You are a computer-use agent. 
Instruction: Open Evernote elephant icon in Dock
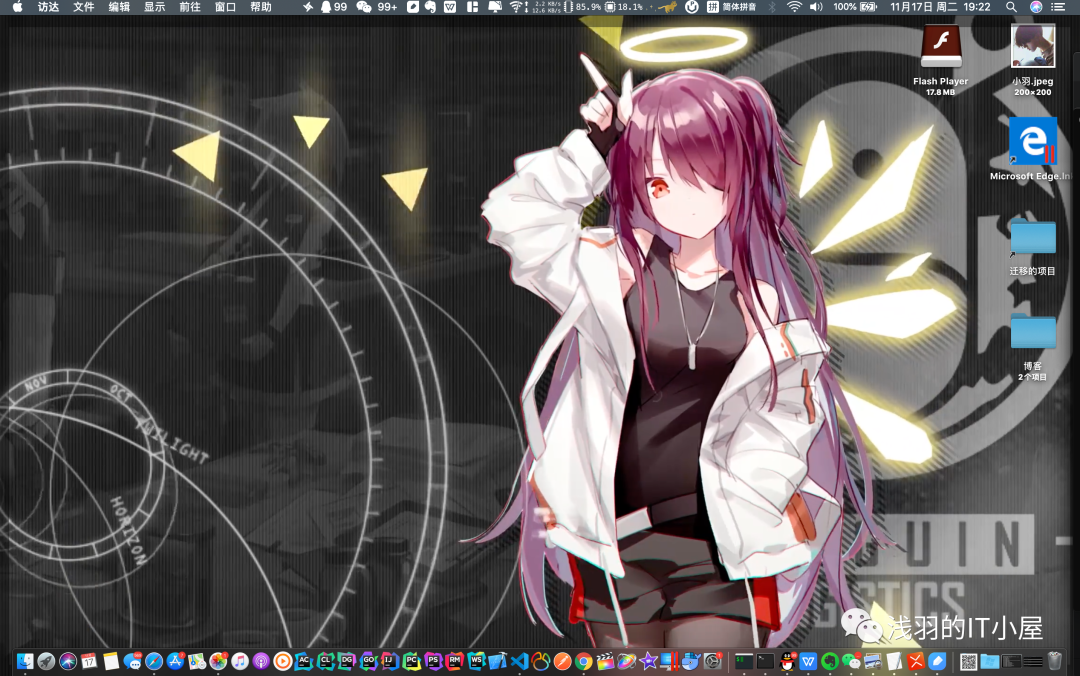point(829,662)
